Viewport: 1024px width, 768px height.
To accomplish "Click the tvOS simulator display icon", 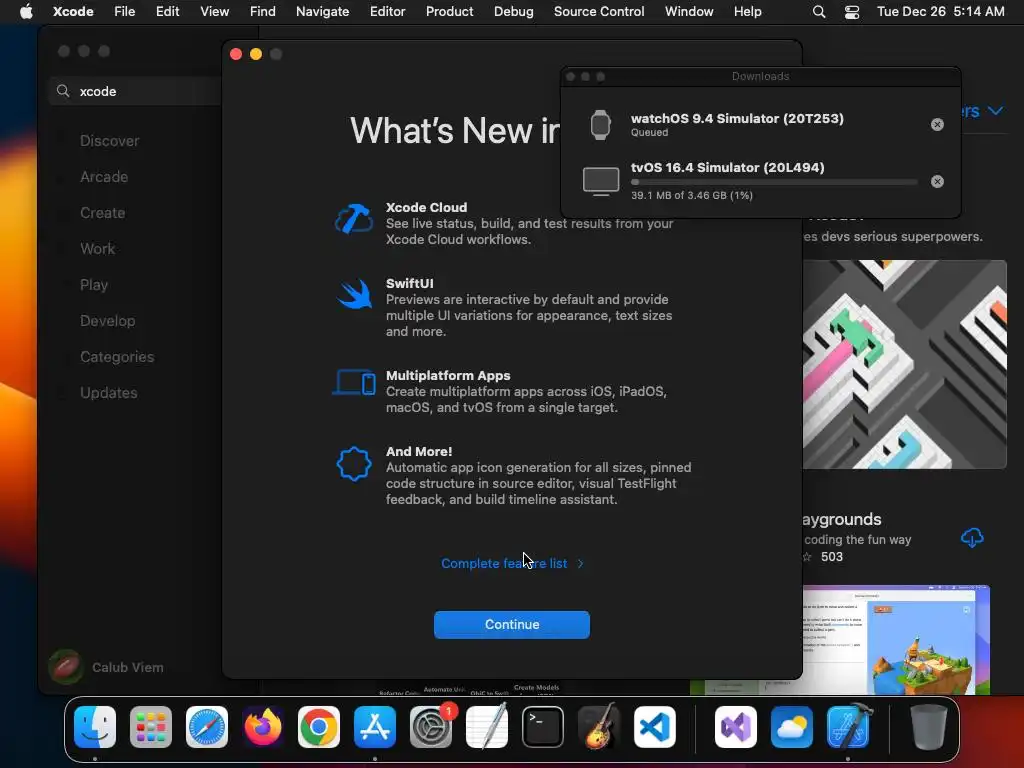I will [x=601, y=181].
